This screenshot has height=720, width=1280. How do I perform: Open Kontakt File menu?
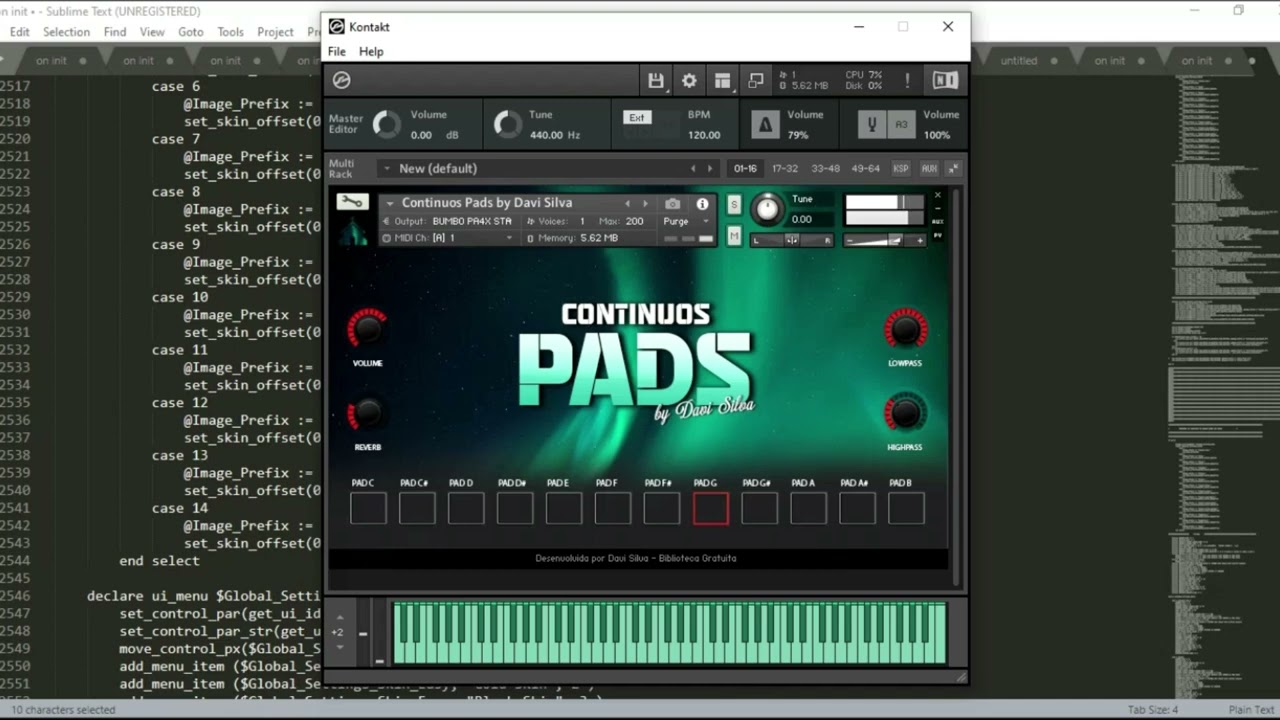(337, 52)
